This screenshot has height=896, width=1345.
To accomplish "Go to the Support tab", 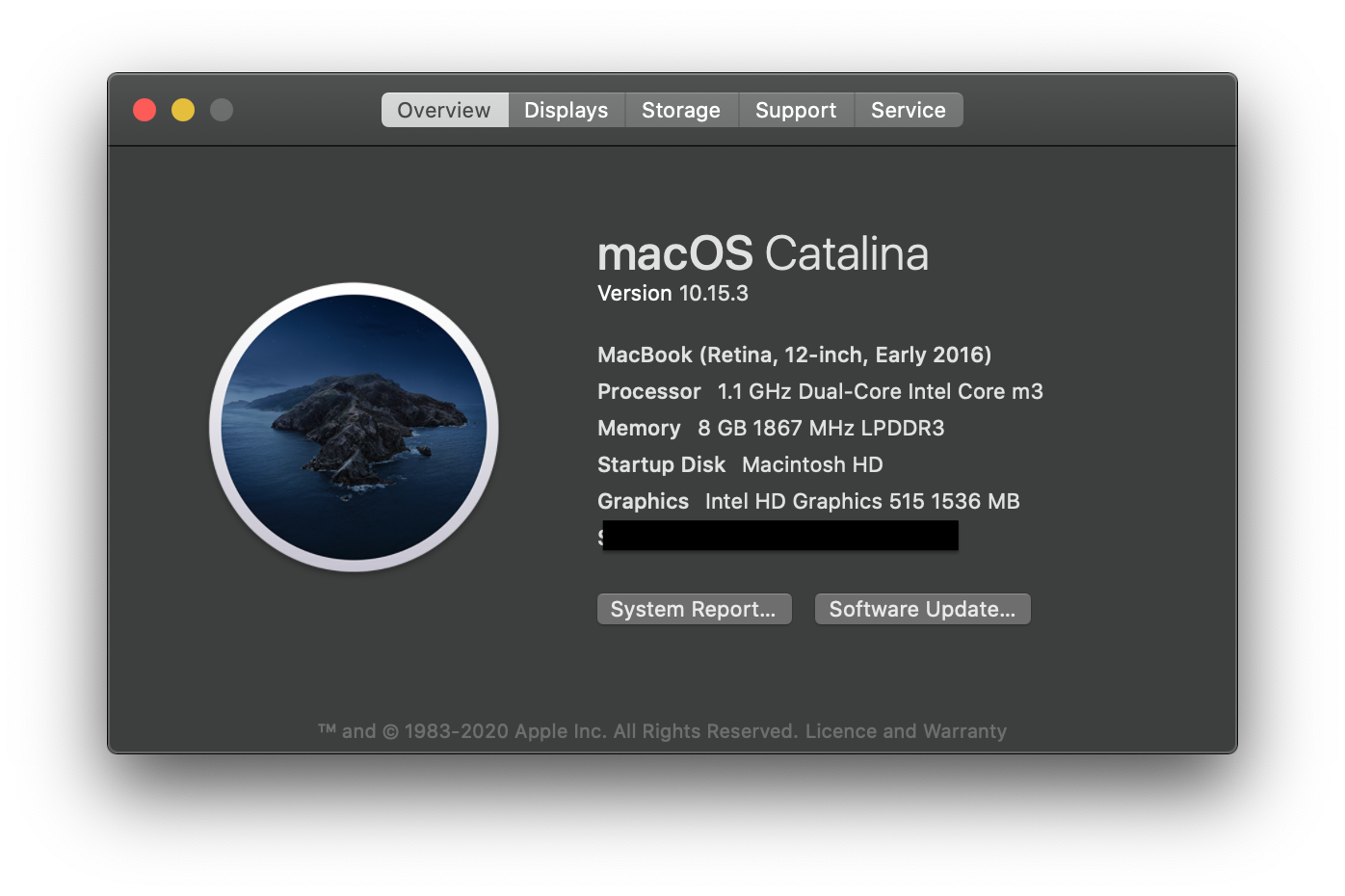I will click(796, 110).
